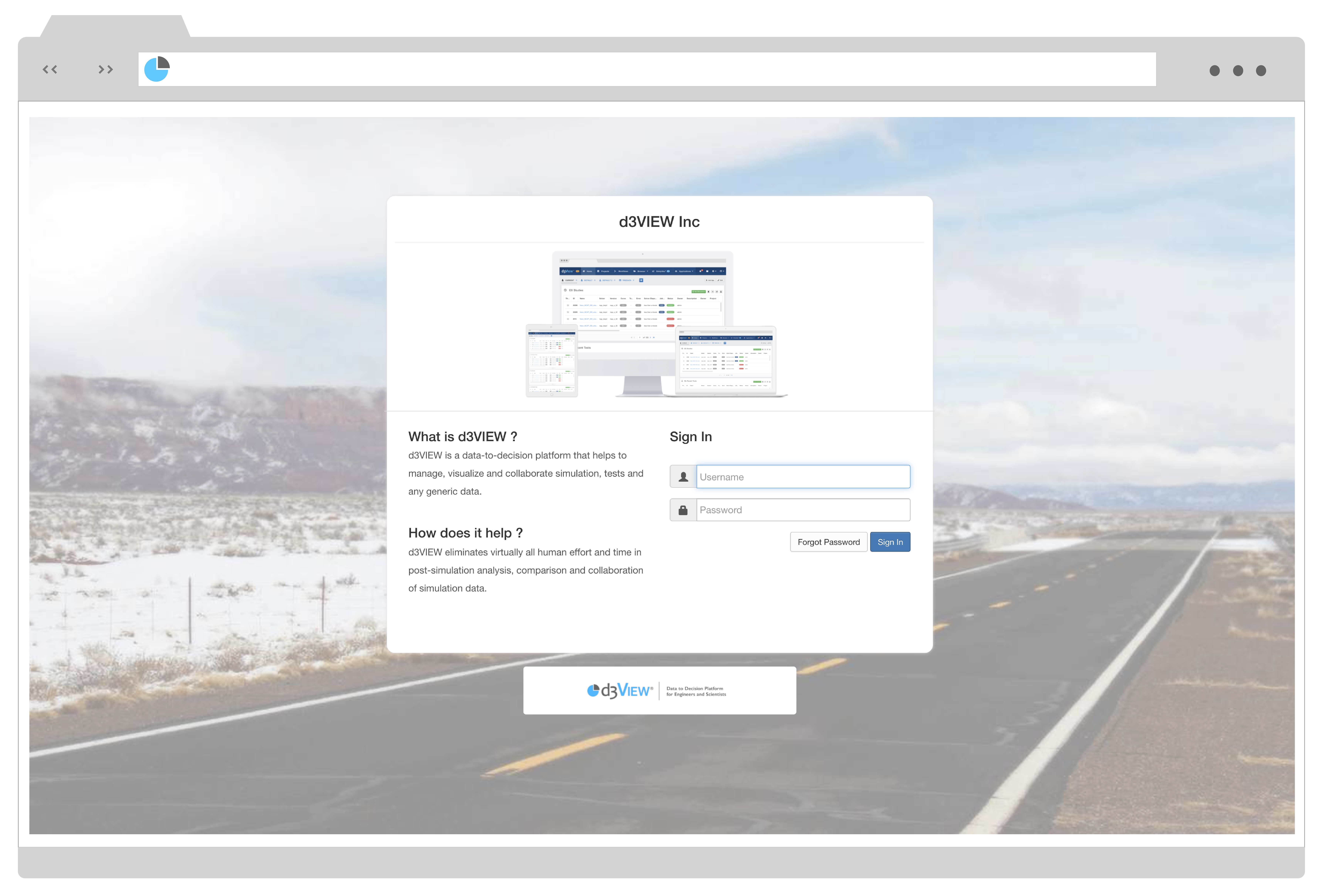
Task: Click the 'How does it help ?' heading
Action: pyautogui.click(x=465, y=533)
